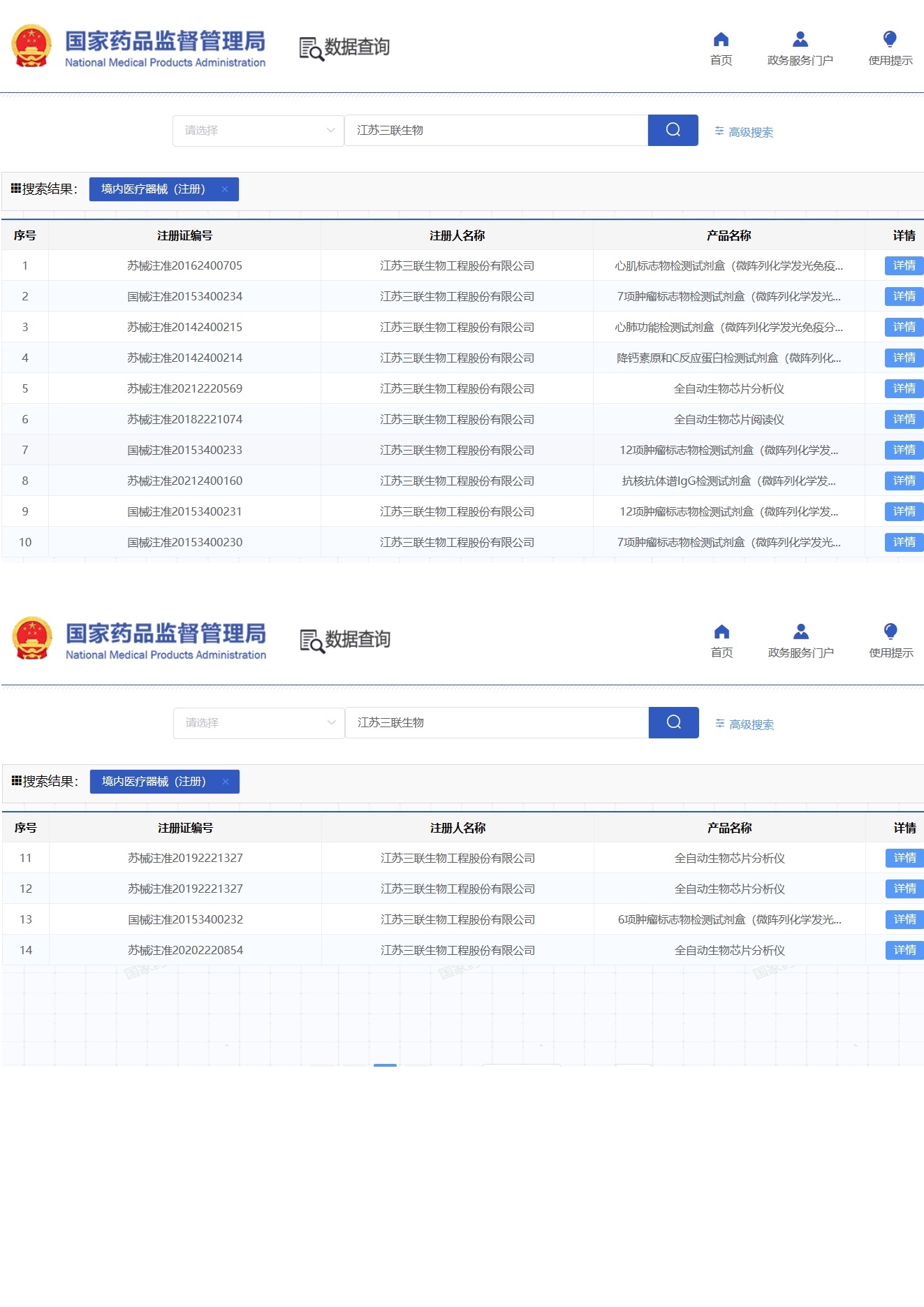Click product name 心肺功能检测试剂盒

(729, 327)
